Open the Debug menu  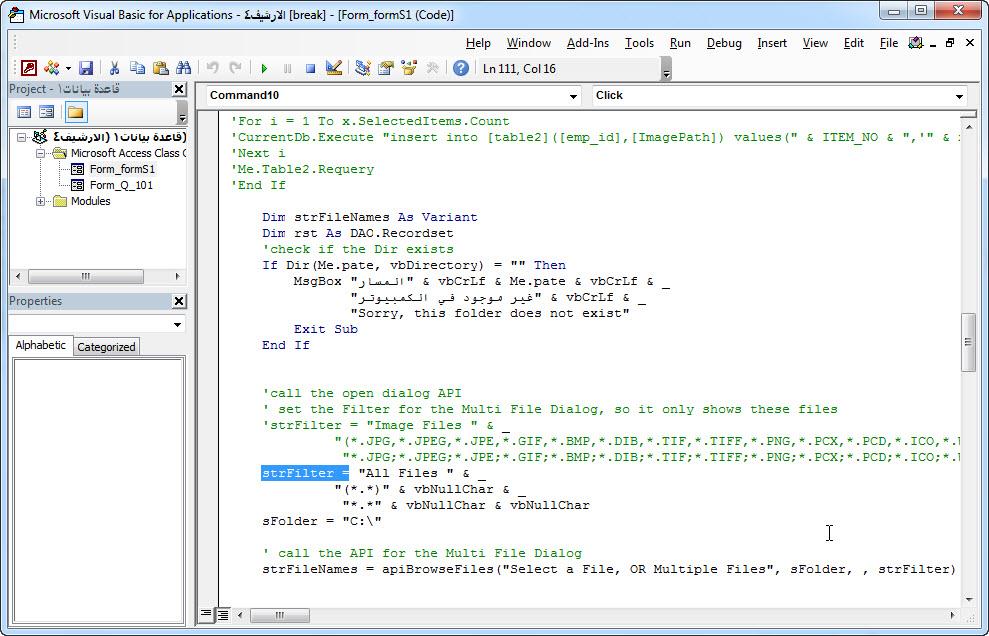point(724,43)
